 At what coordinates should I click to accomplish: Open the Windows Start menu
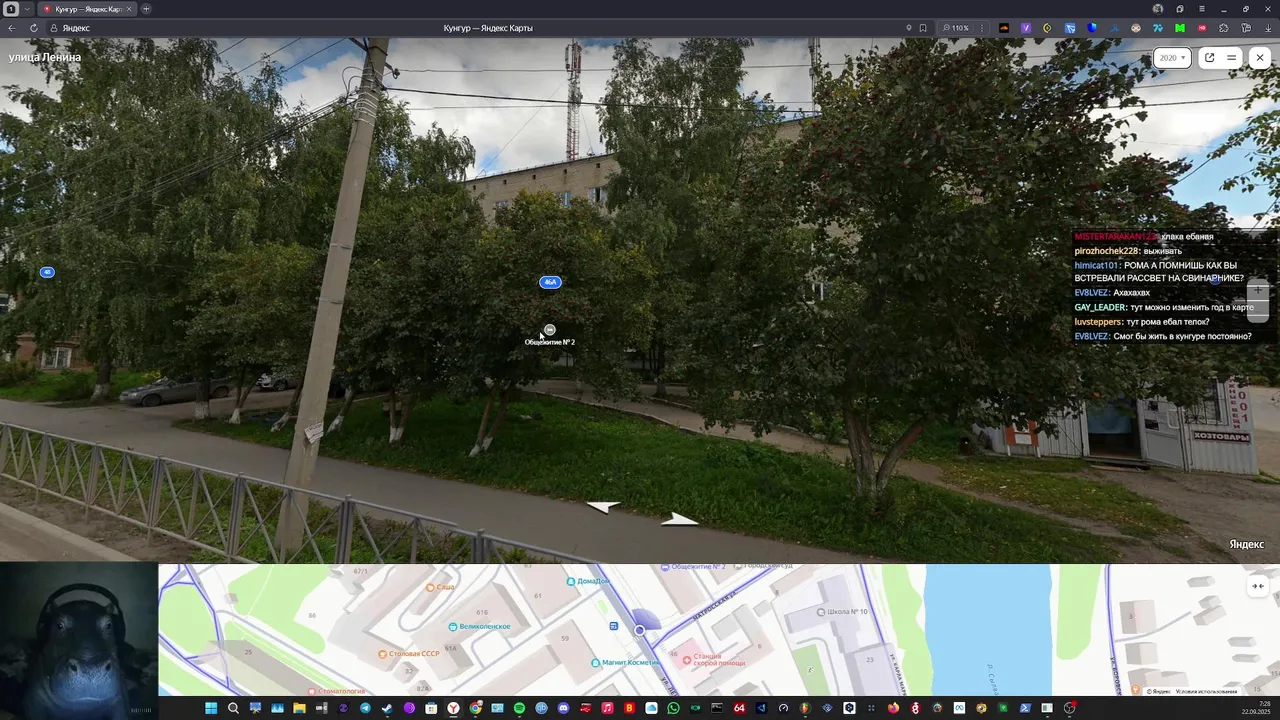click(211, 708)
